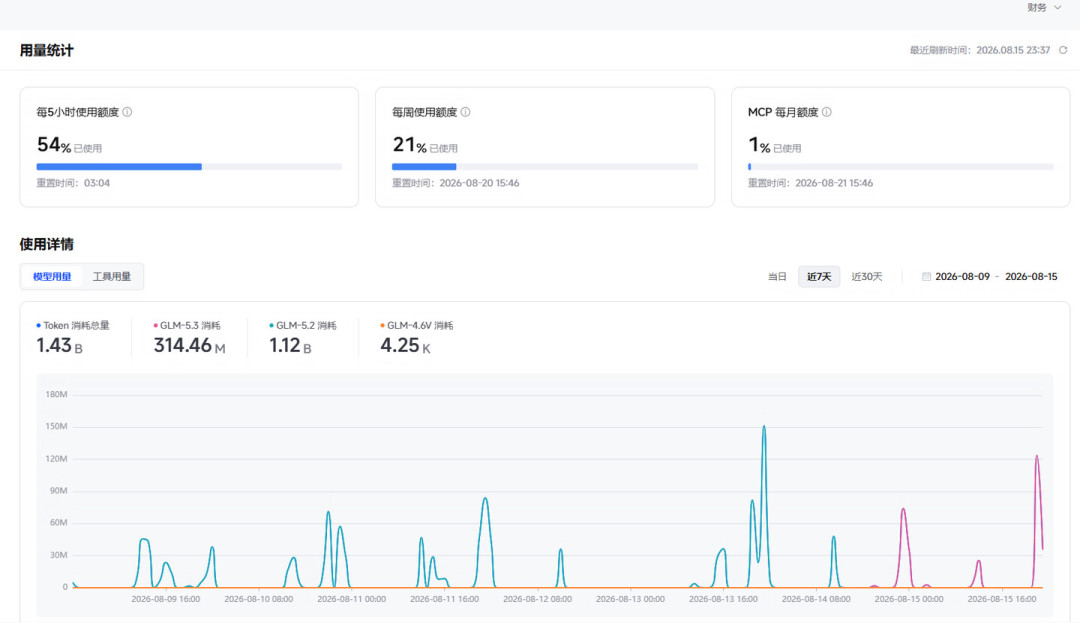Click x-axis label 2026-08-12 08:00
This screenshot has height=623, width=1080.
tap(538, 599)
